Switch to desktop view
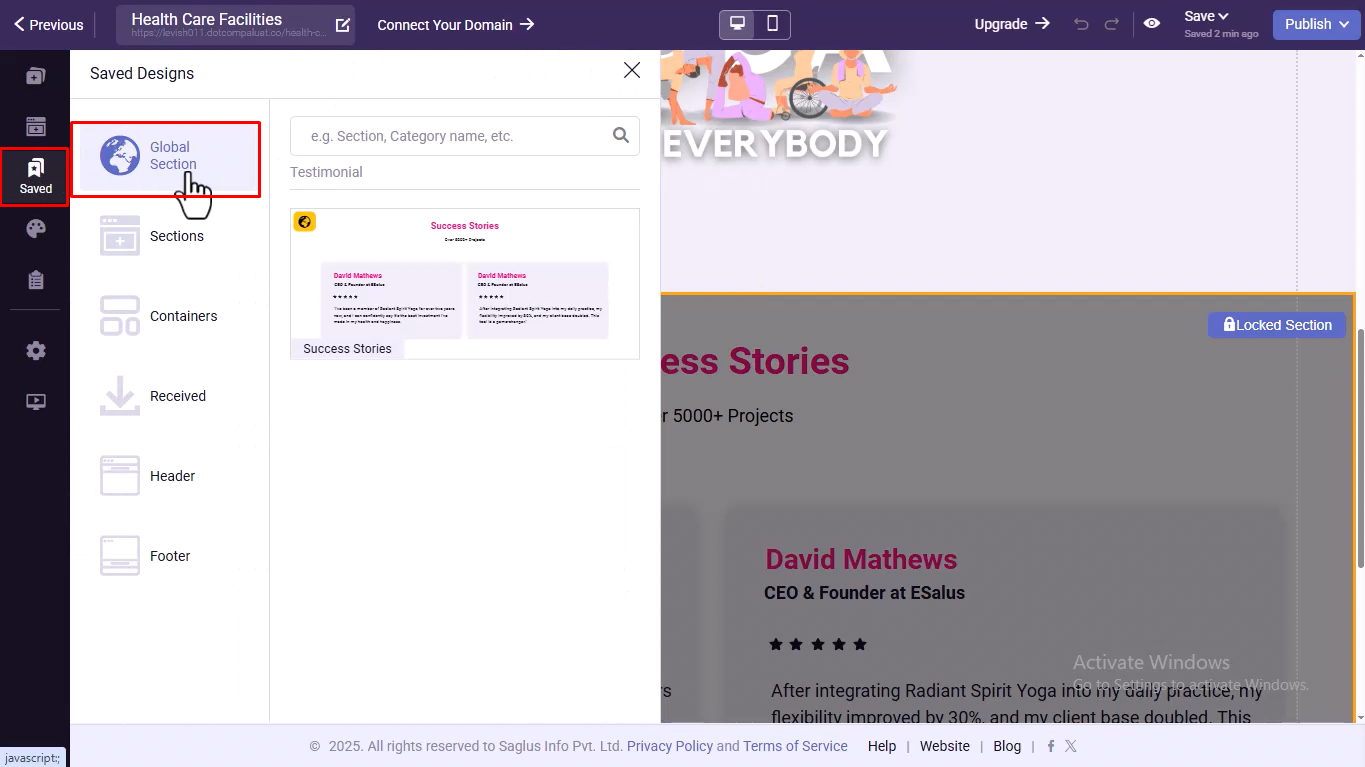Screen dimensions: 1365x767 738,24
